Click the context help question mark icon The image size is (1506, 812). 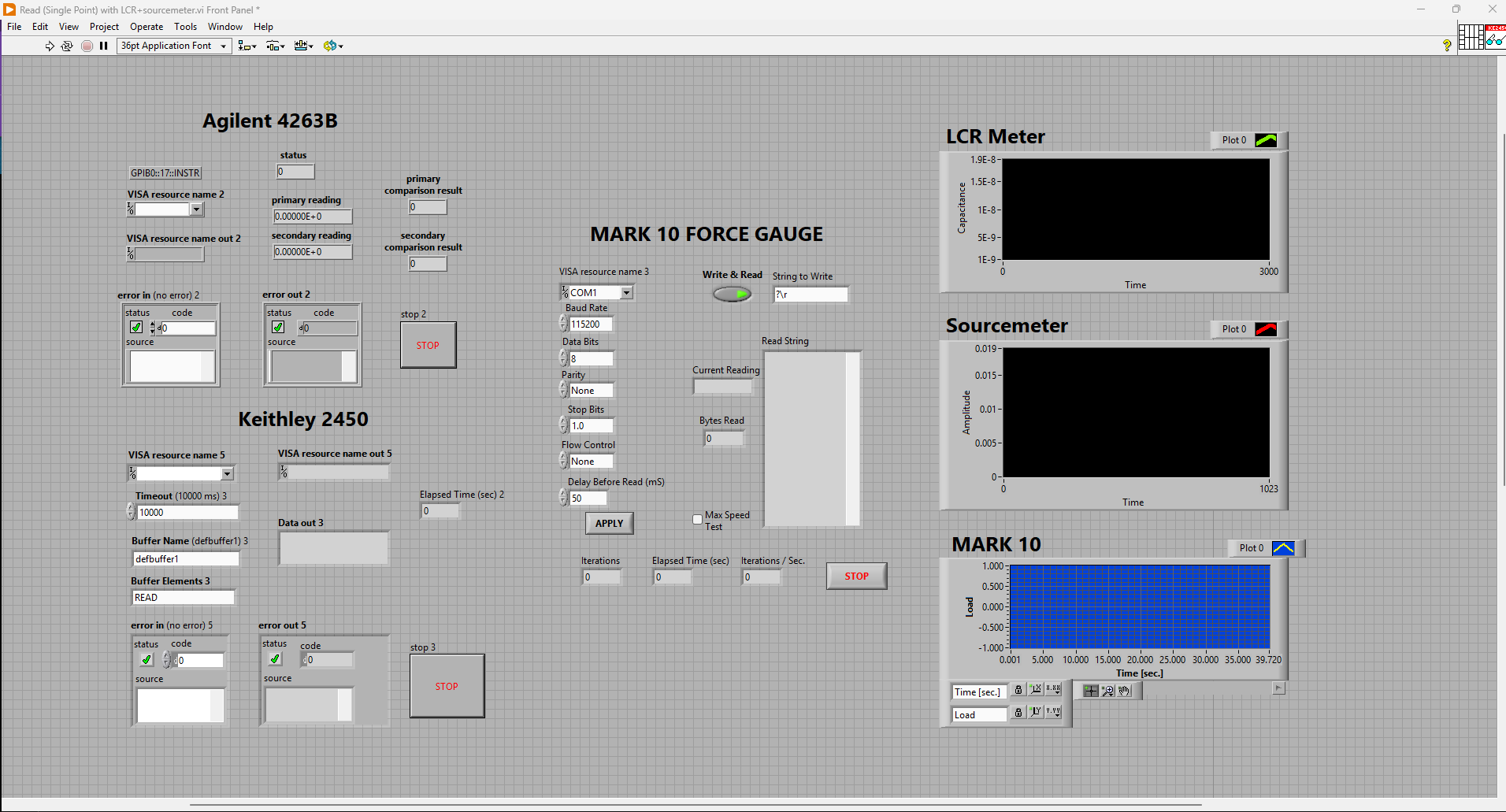pos(1447,46)
